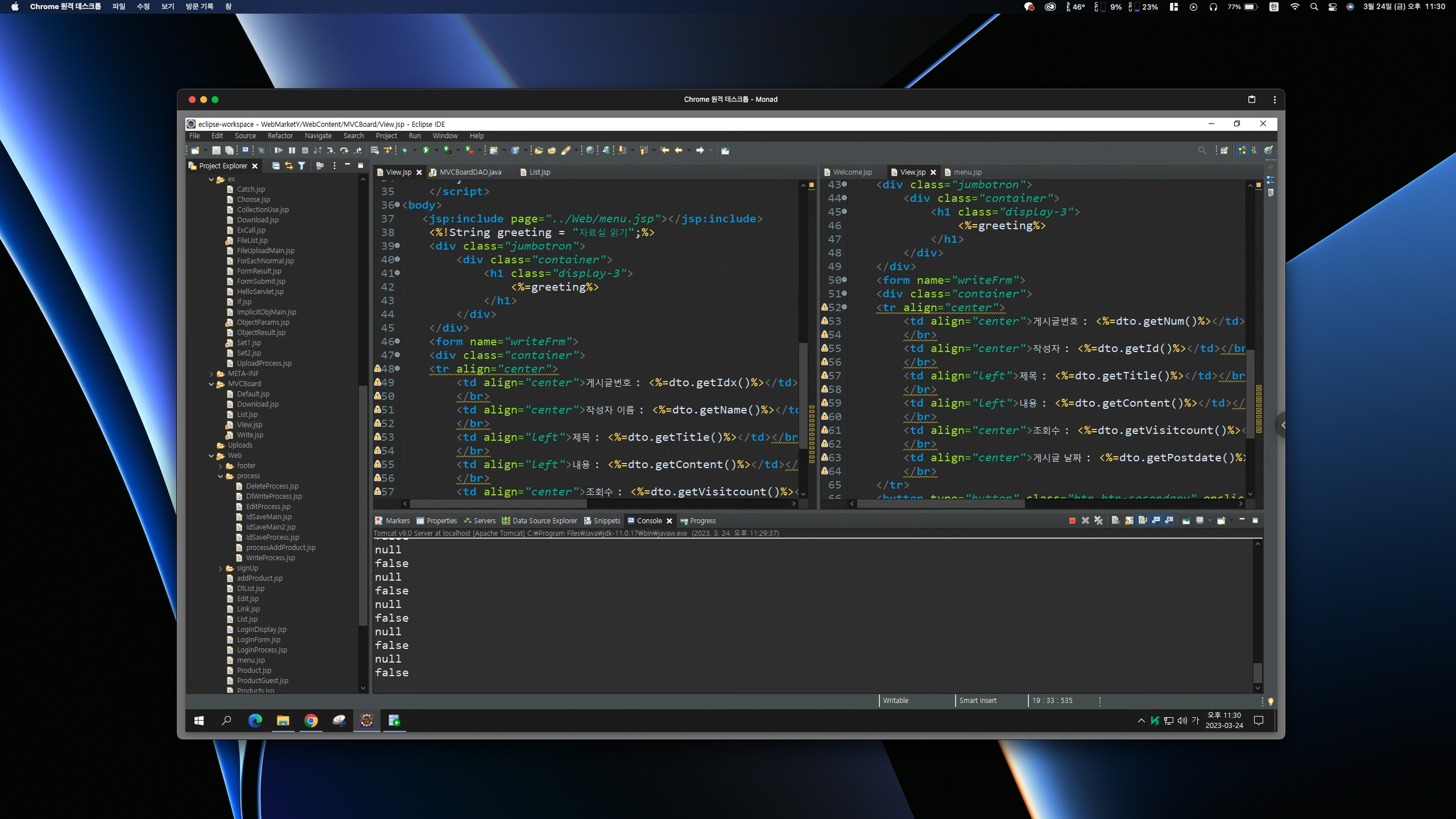1456x819 pixels.
Task: Toggle Link with Editor in Project Explorer
Action: 289,166
